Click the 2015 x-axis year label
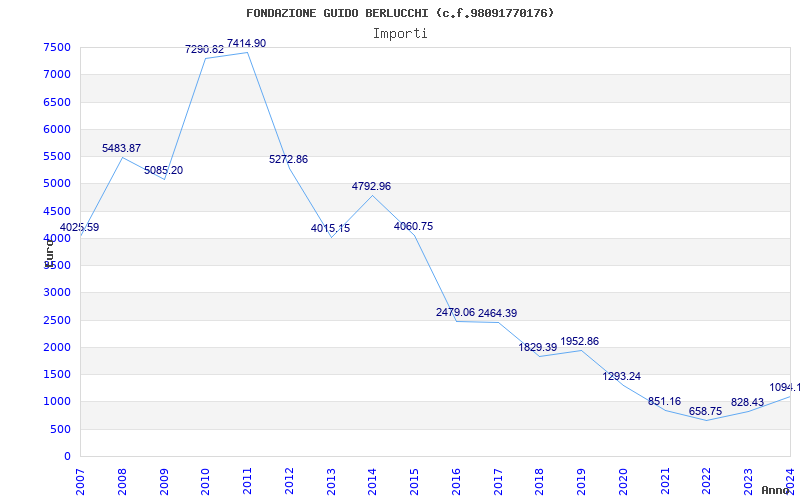Viewport: 800px width, 500px height. pos(414,481)
